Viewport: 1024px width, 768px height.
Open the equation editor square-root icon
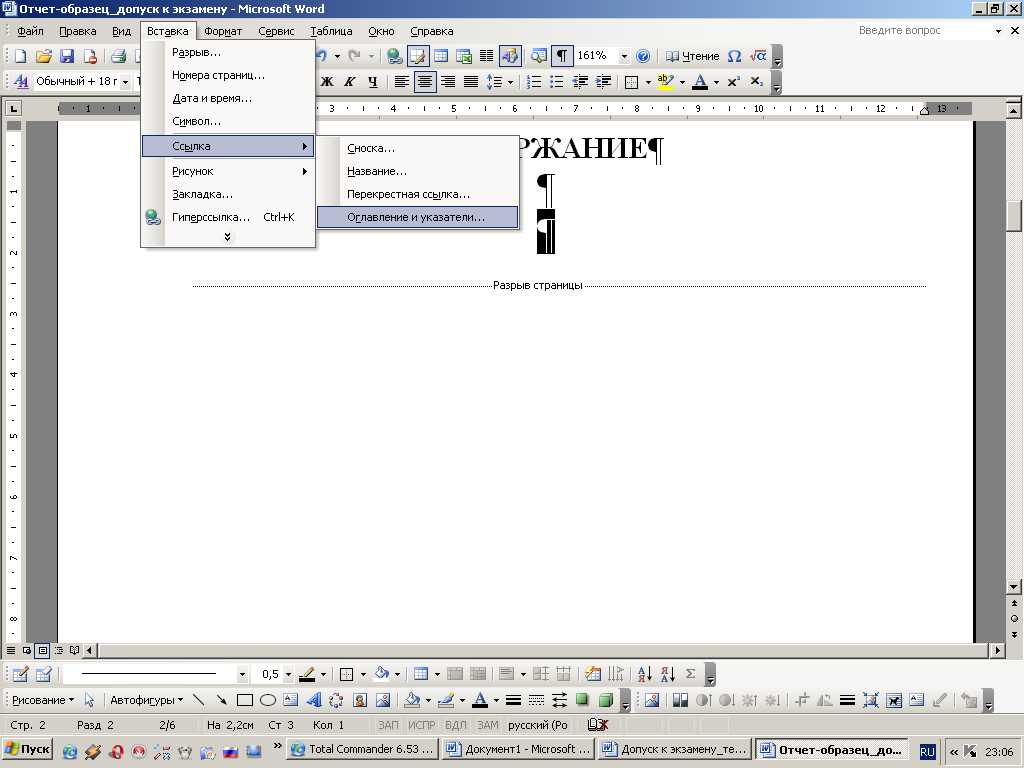pyautogui.click(x=758, y=56)
